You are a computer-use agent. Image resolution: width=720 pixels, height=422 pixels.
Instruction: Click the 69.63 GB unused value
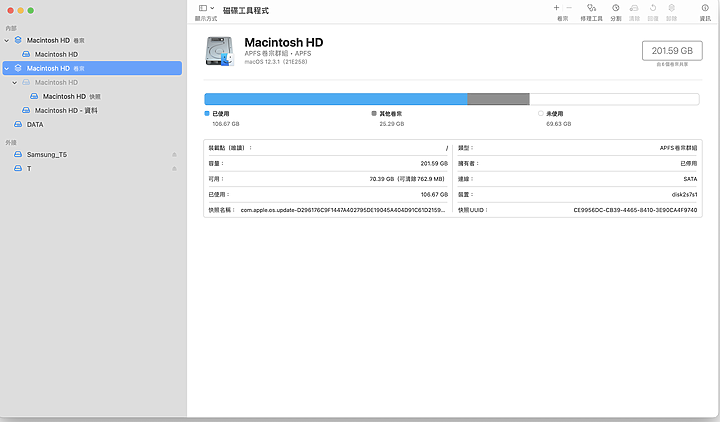pyautogui.click(x=559, y=124)
